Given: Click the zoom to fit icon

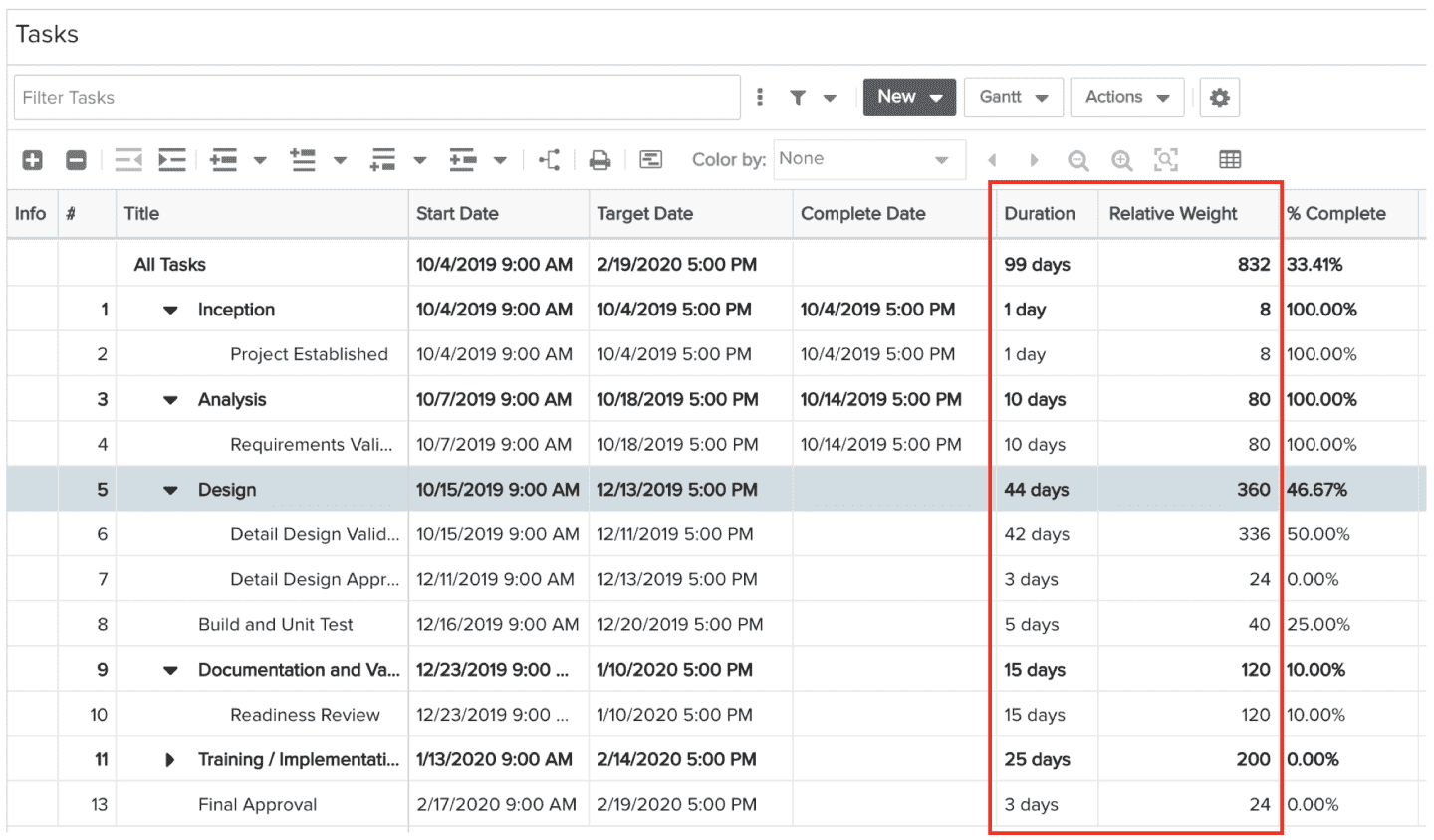Looking at the screenshot, I should pos(1166,160).
